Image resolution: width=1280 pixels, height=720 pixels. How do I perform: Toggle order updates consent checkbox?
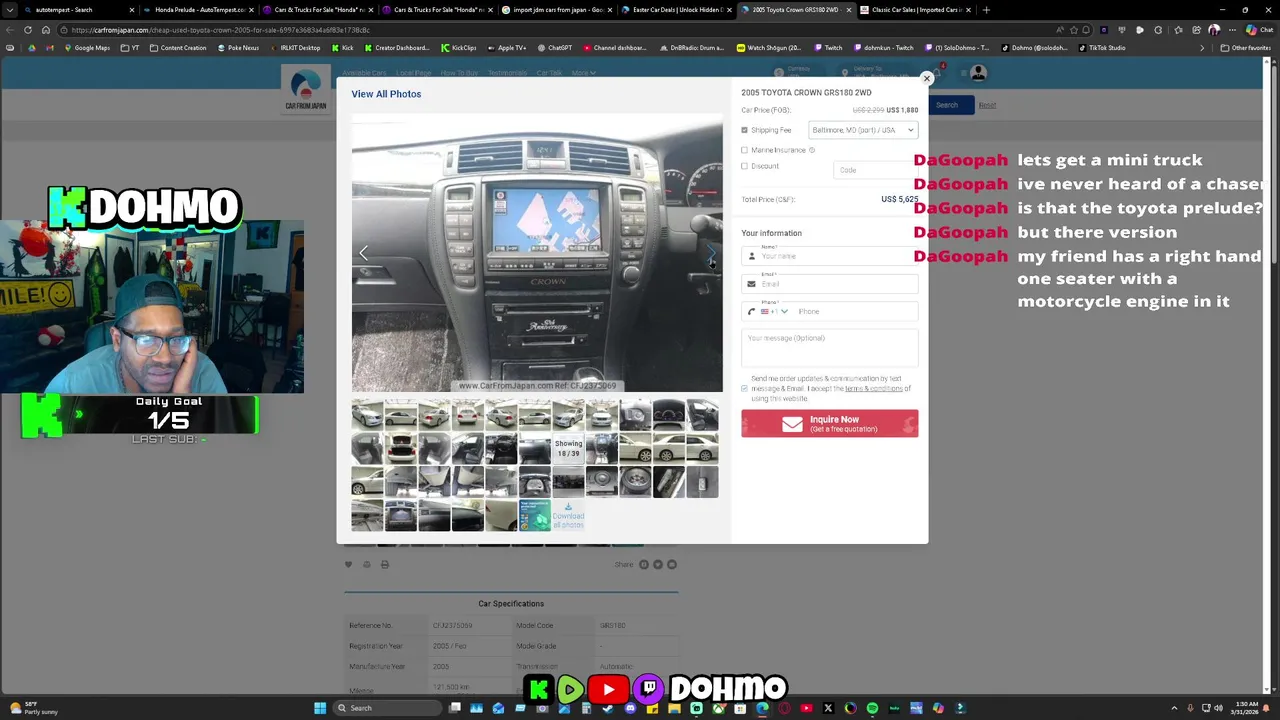coord(744,388)
